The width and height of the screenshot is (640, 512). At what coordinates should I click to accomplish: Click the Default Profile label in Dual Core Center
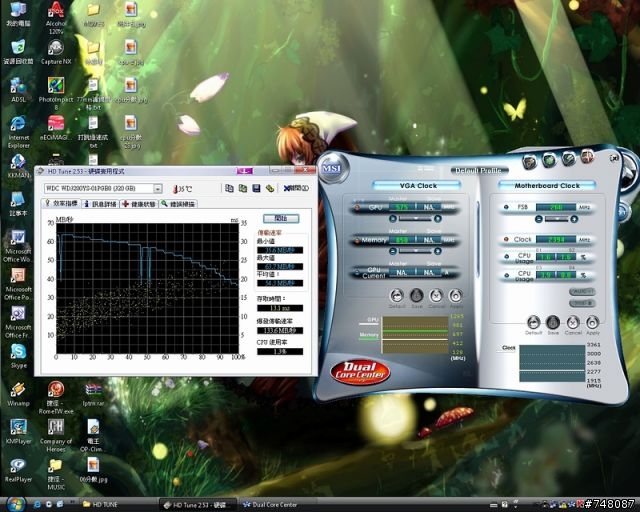pos(480,170)
